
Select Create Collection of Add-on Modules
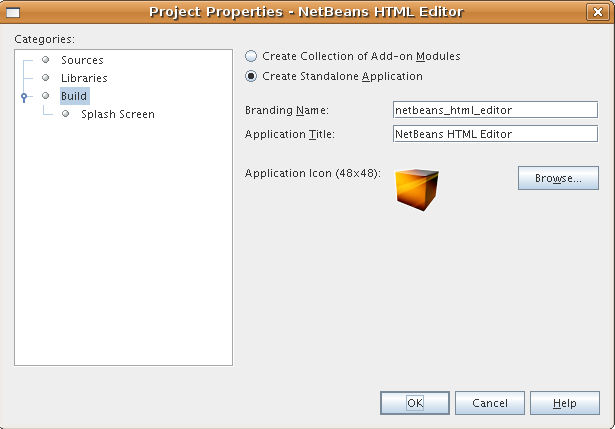(251, 57)
